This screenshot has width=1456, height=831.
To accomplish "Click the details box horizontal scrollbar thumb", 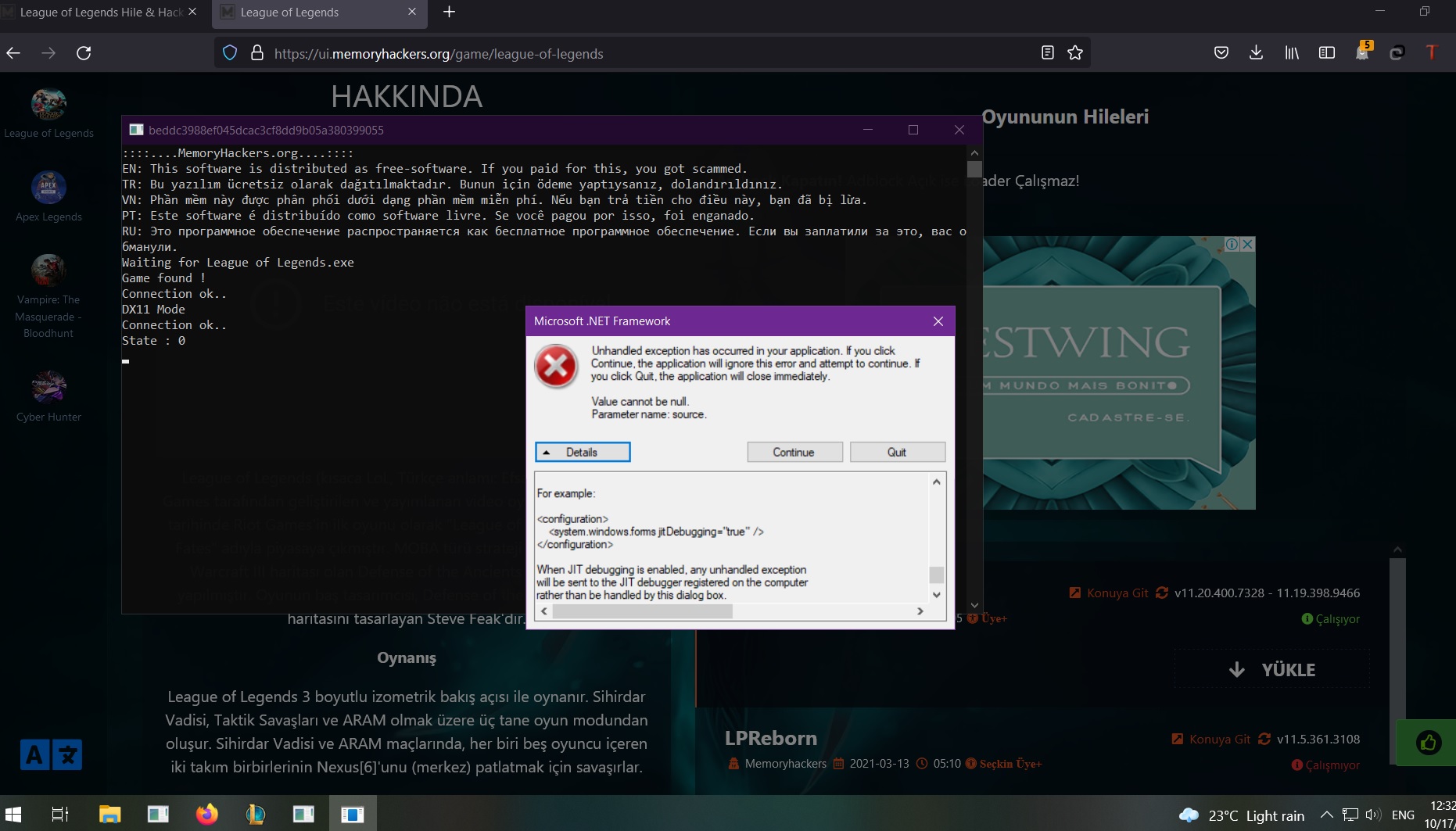I will click(x=643, y=611).
